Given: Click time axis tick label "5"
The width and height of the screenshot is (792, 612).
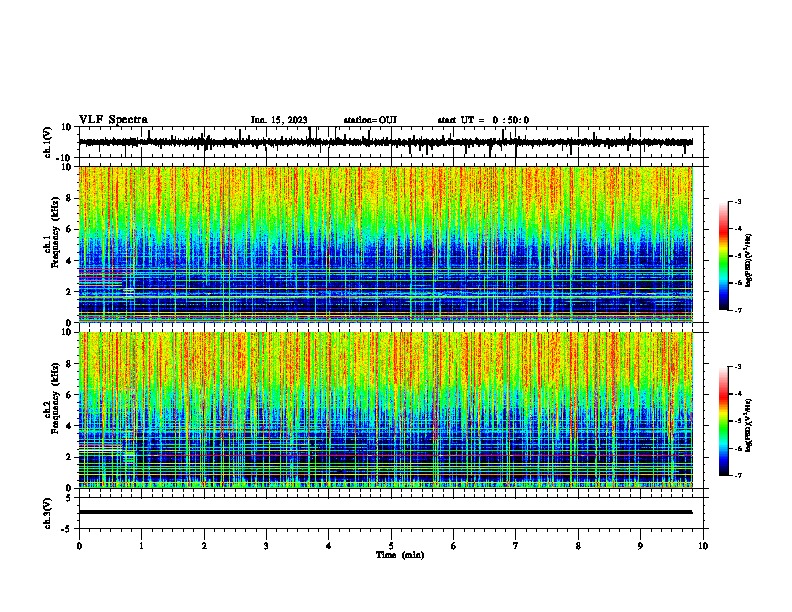Looking at the screenshot, I should [391, 546].
